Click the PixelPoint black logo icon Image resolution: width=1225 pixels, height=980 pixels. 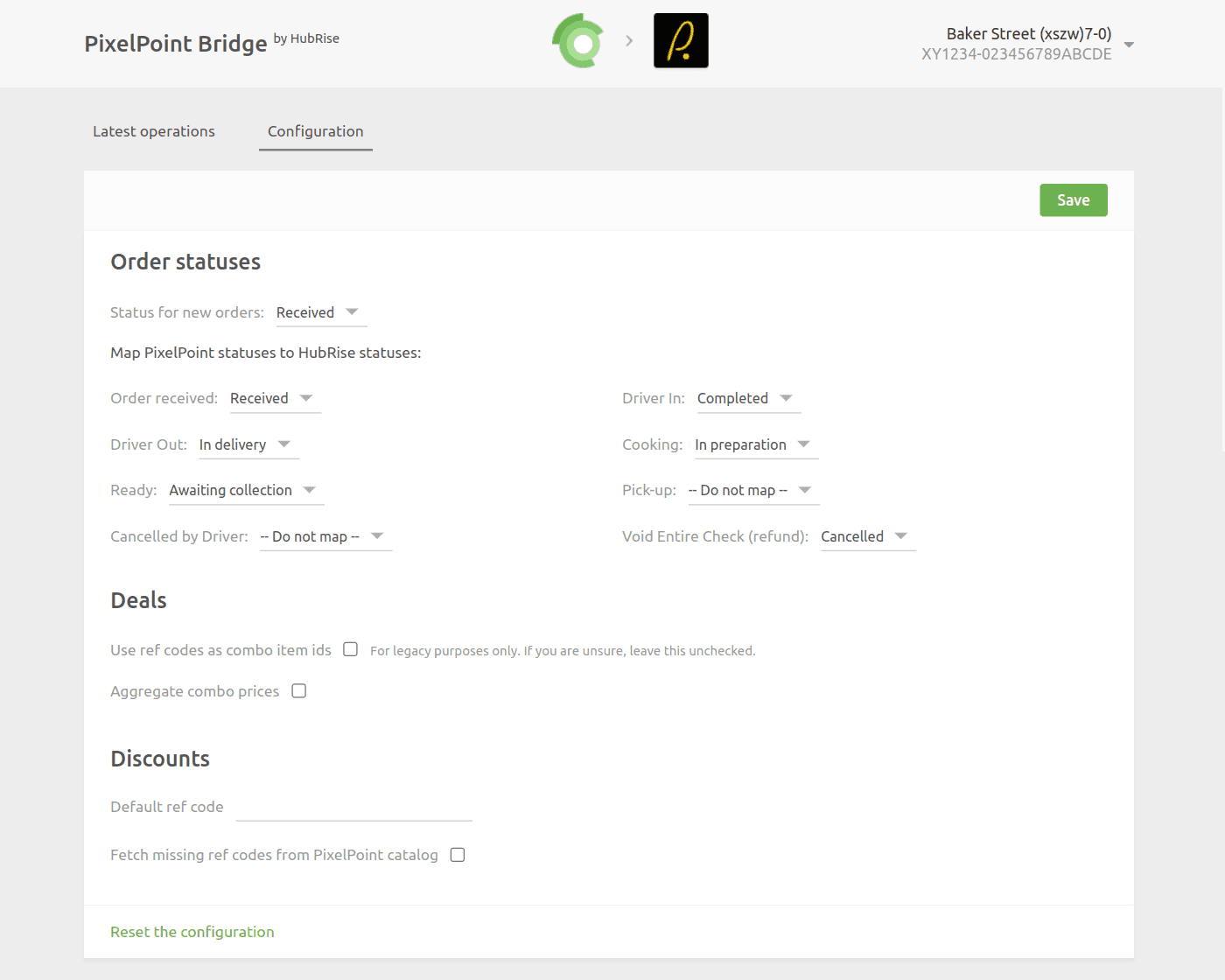pyautogui.click(x=681, y=40)
